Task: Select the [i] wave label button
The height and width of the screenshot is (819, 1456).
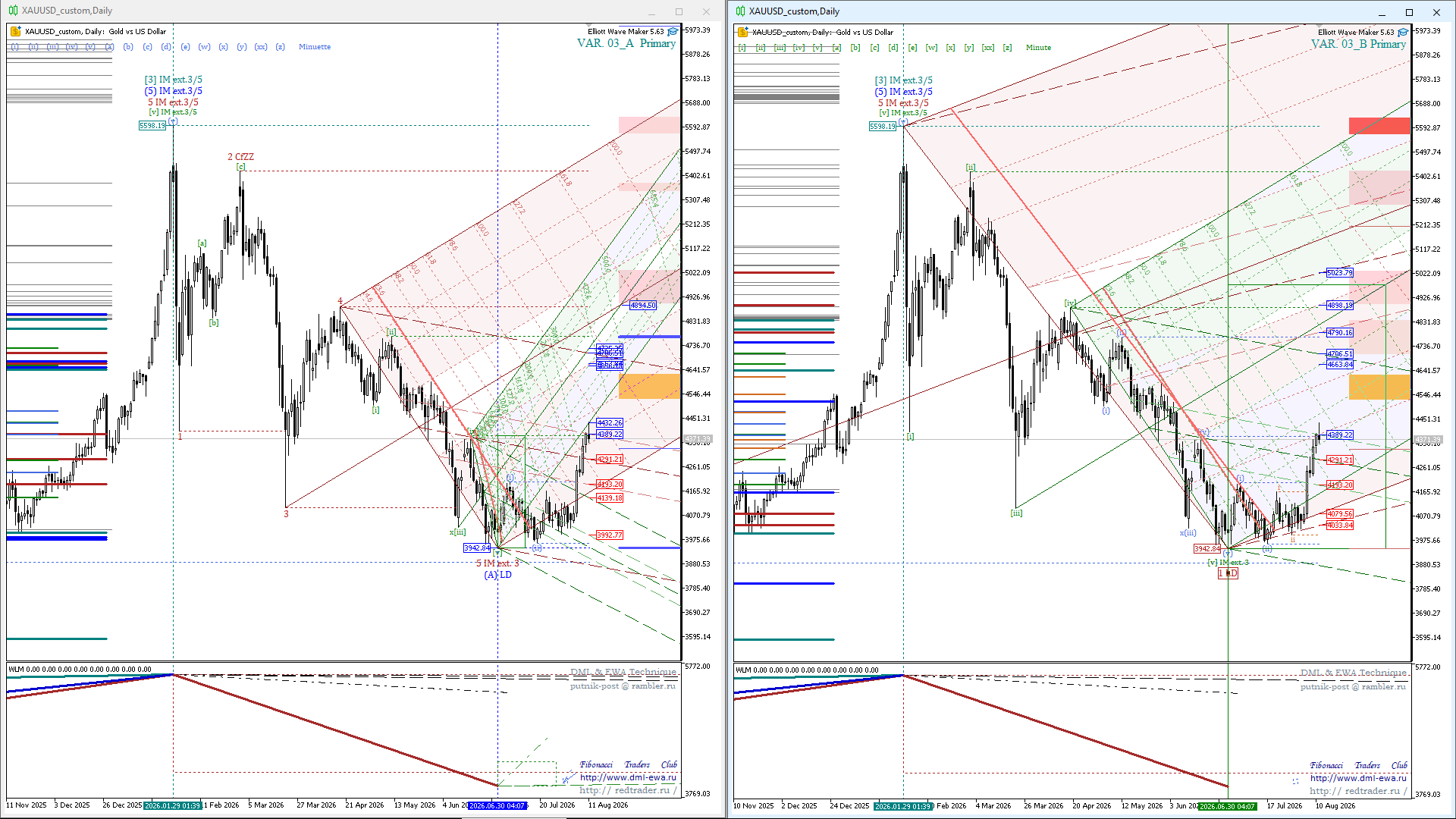Action: (742, 48)
